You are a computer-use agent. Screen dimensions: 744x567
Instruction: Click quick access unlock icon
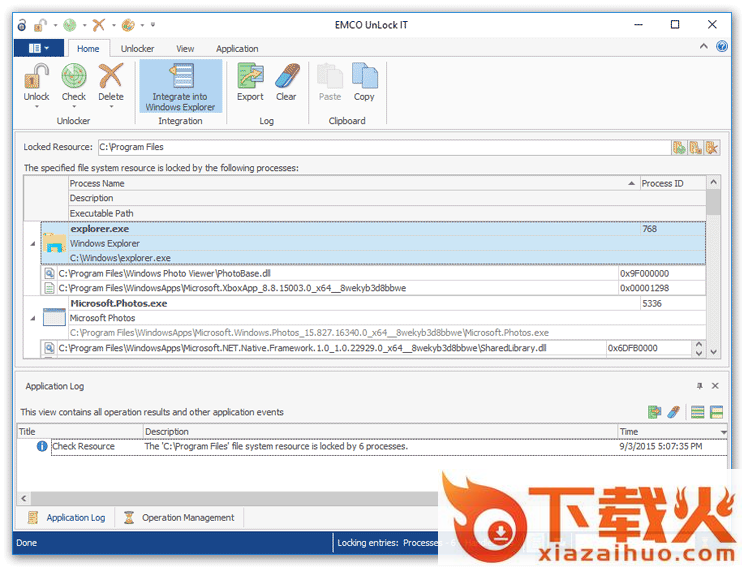(x=40, y=25)
